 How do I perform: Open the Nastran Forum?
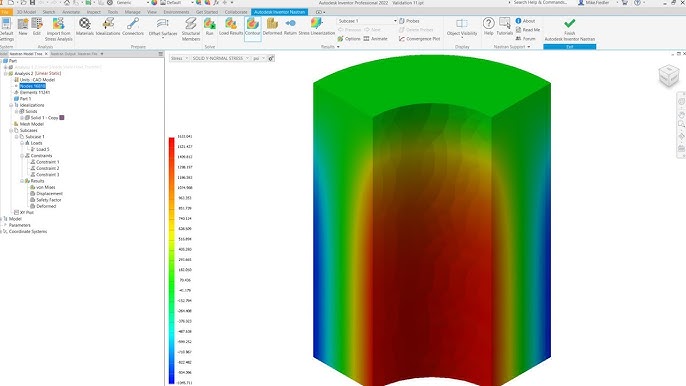525,39
